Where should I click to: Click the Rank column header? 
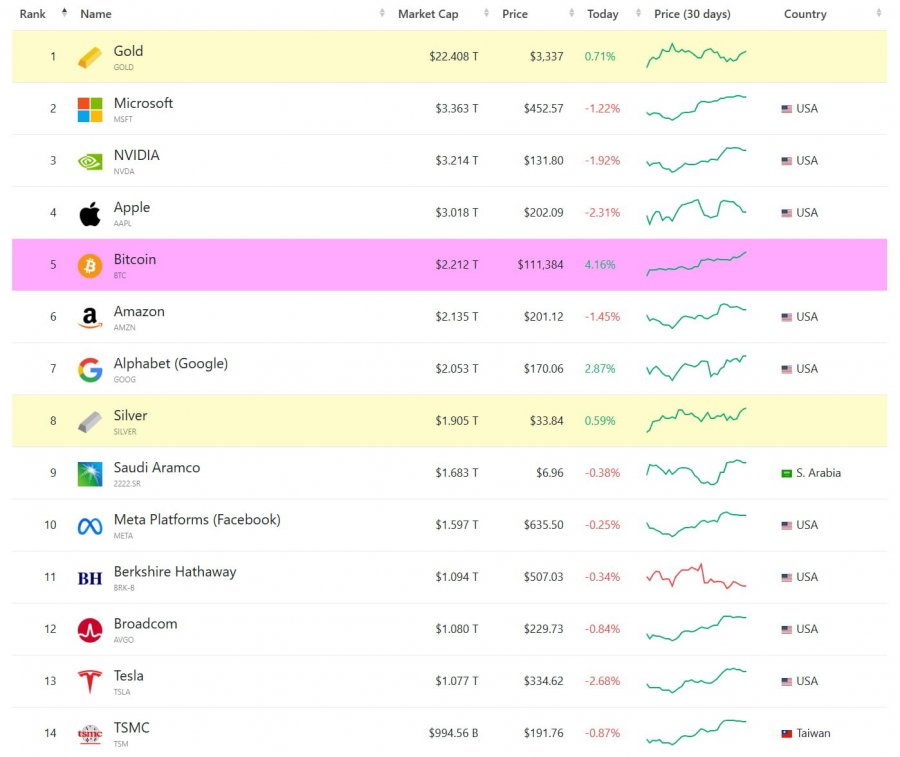coord(32,14)
